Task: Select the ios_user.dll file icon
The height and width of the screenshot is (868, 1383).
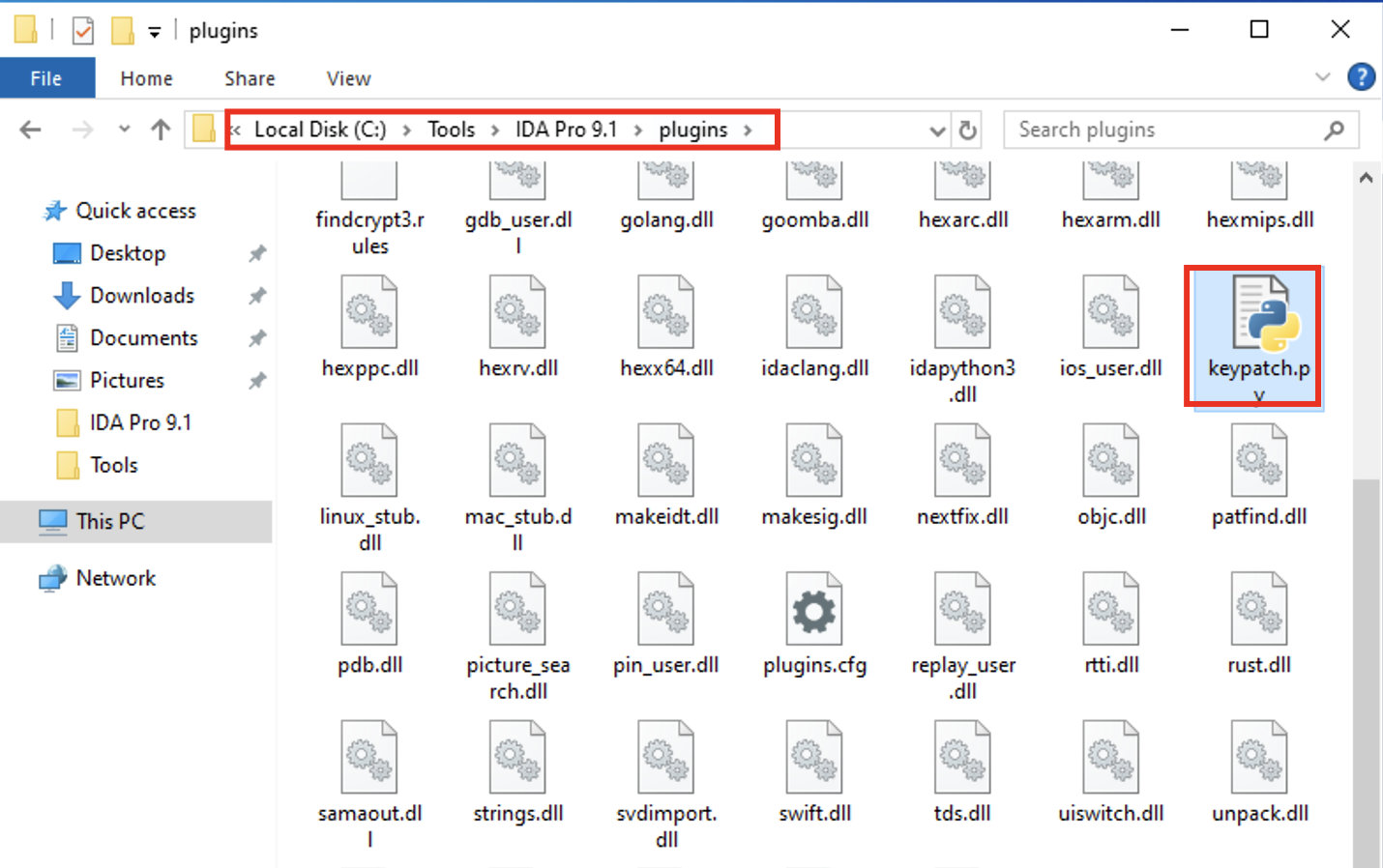Action: [x=1110, y=312]
